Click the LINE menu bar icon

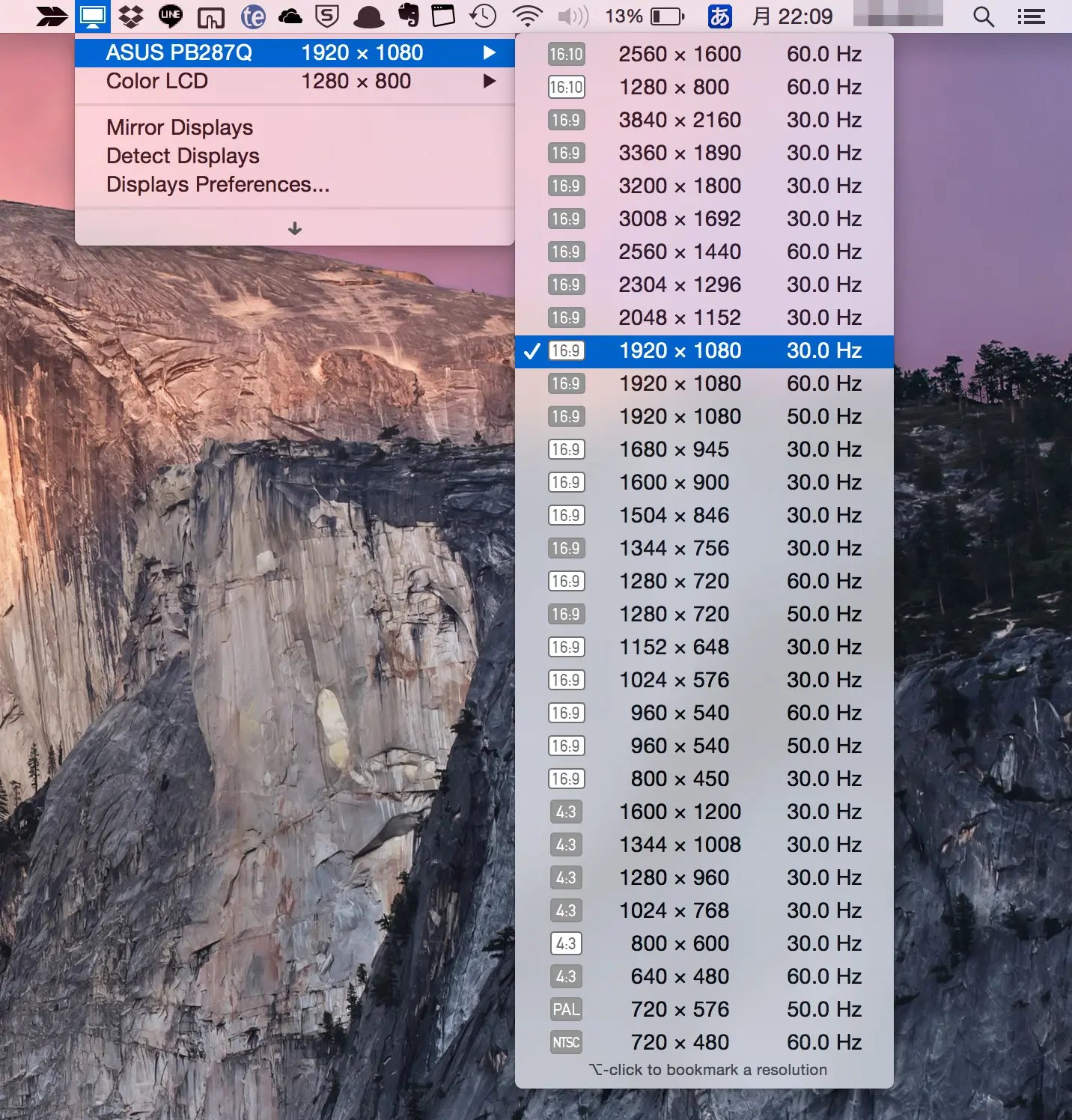point(171,16)
